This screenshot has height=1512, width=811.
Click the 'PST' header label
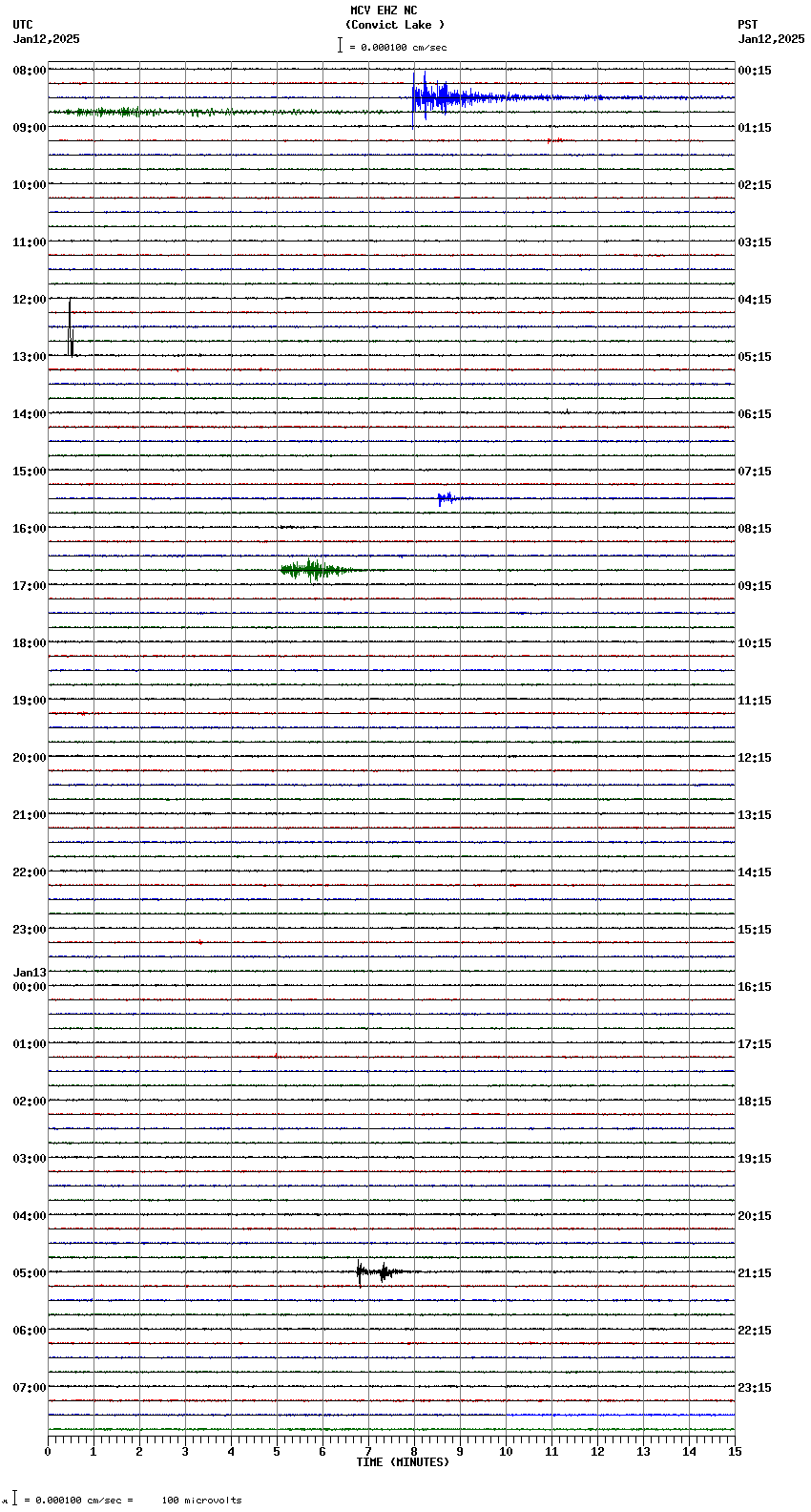[748, 25]
